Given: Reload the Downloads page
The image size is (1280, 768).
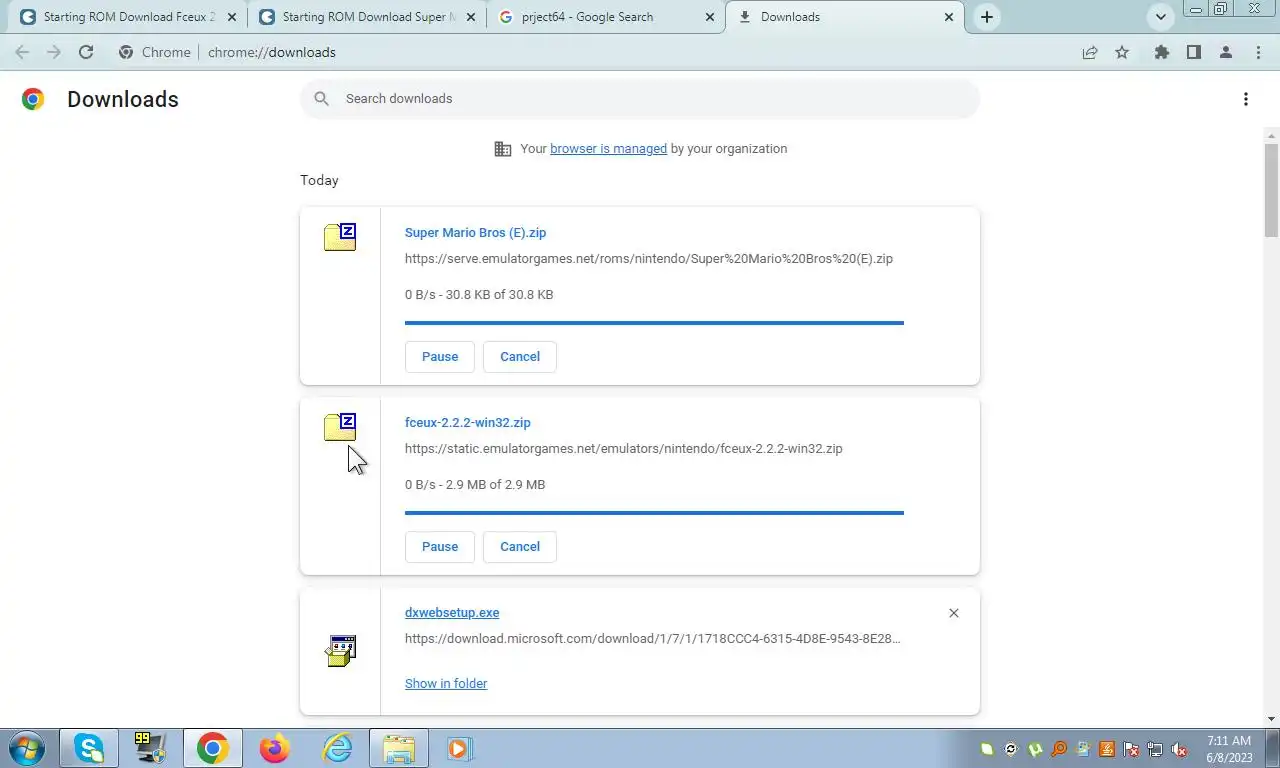Looking at the screenshot, I should [x=86, y=52].
